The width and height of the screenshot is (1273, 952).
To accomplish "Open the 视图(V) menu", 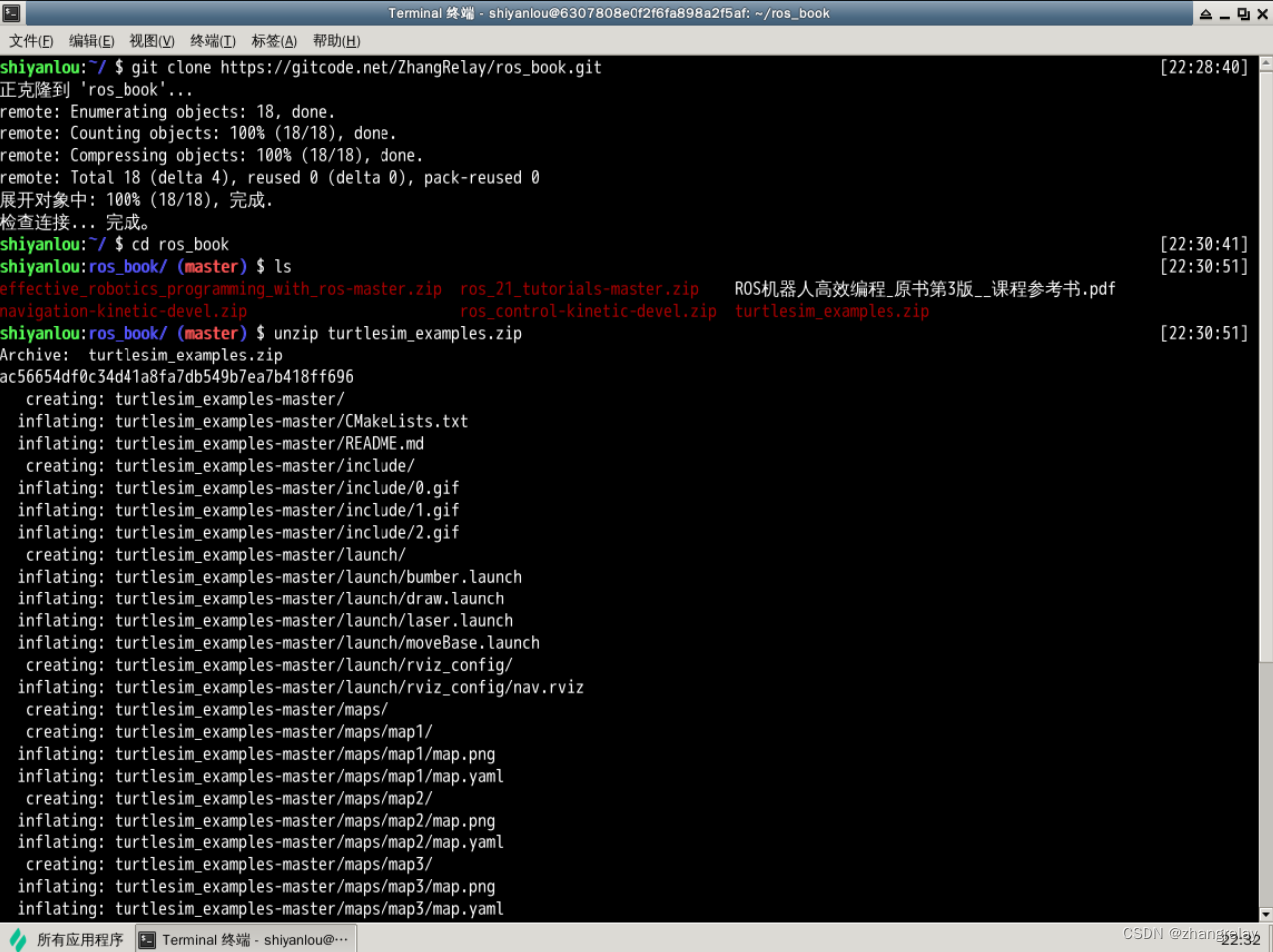I will point(151,41).
